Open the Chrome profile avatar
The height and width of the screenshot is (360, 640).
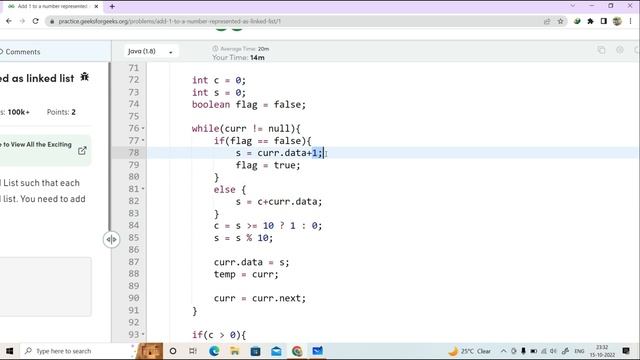pyautogui.click(x=617, y=21)
